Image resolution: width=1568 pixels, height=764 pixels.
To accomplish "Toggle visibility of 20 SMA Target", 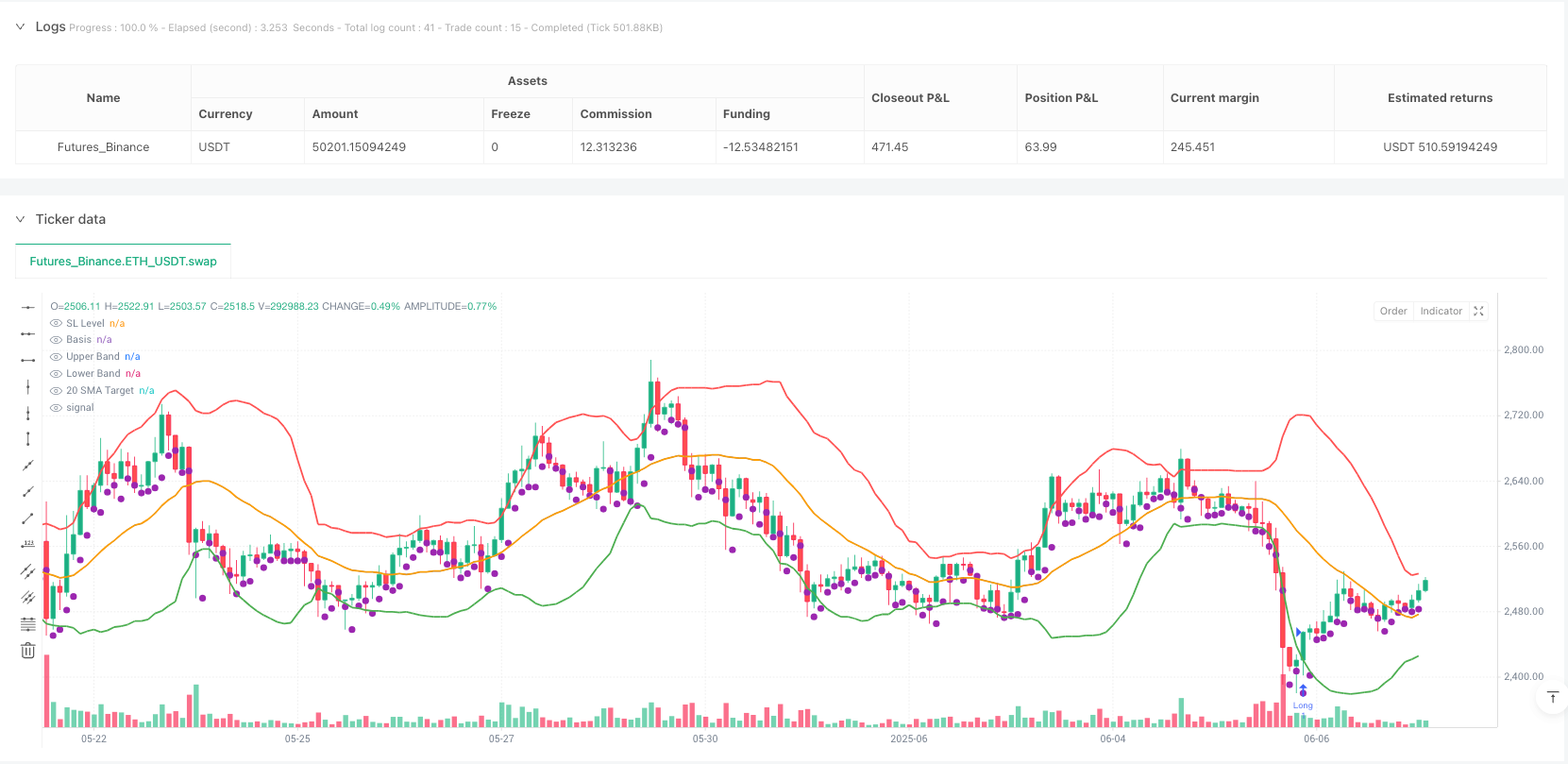I will [56, 391].
